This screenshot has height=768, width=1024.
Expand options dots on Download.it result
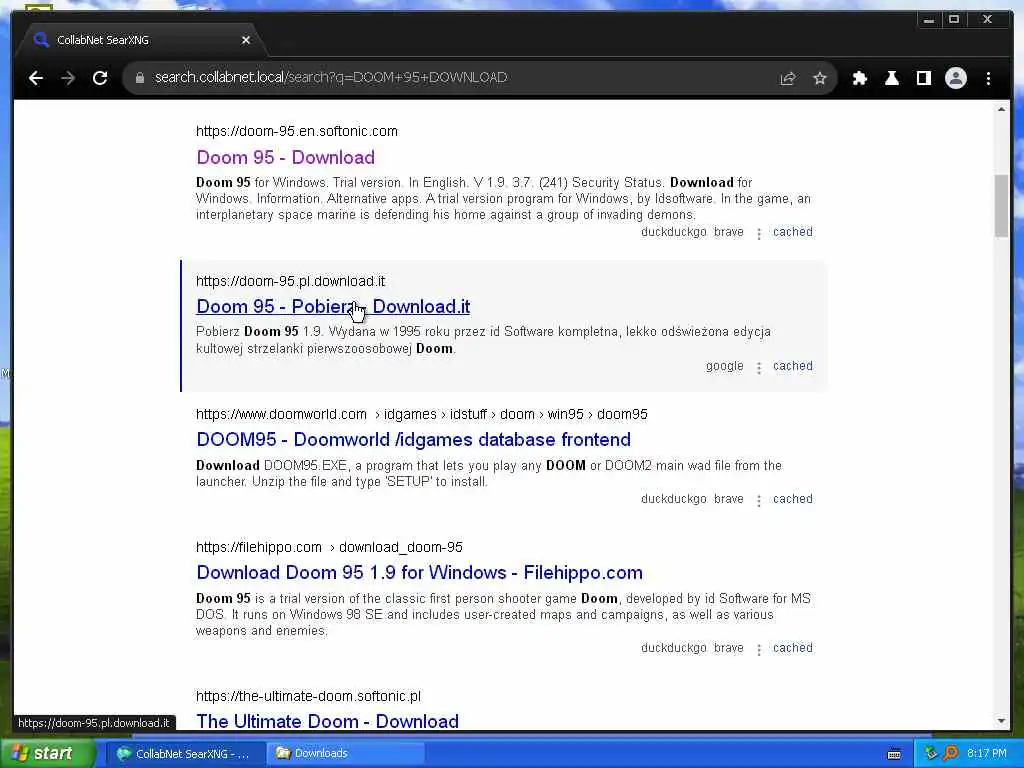(759, 368)
